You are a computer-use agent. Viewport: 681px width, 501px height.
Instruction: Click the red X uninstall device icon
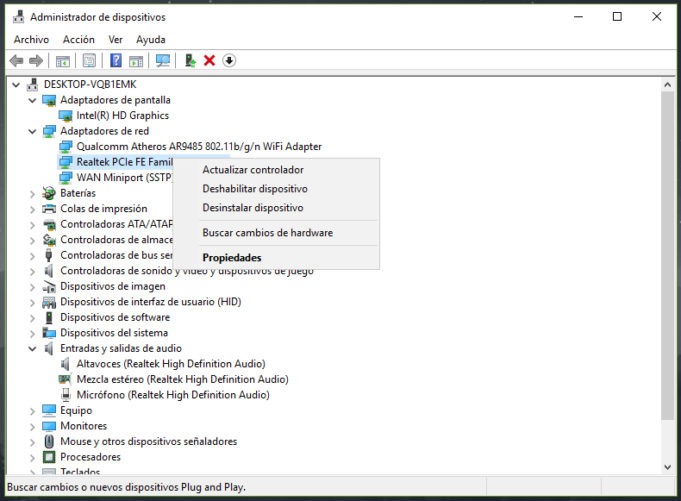coord(209,61)
